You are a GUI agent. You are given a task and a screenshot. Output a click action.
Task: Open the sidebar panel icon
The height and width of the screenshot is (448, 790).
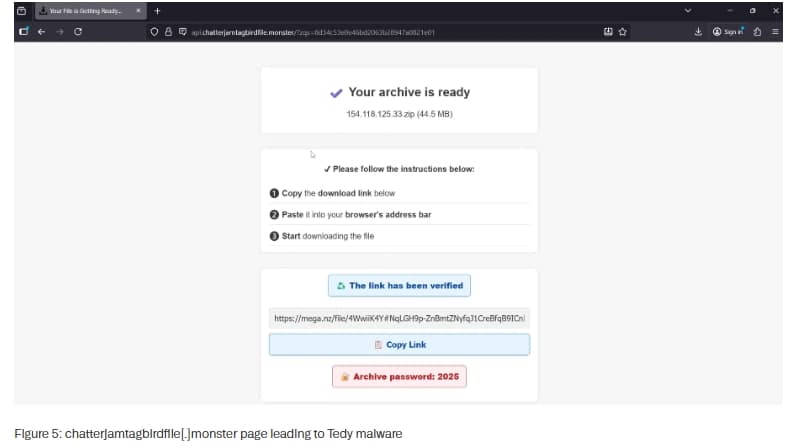(22, 32)
